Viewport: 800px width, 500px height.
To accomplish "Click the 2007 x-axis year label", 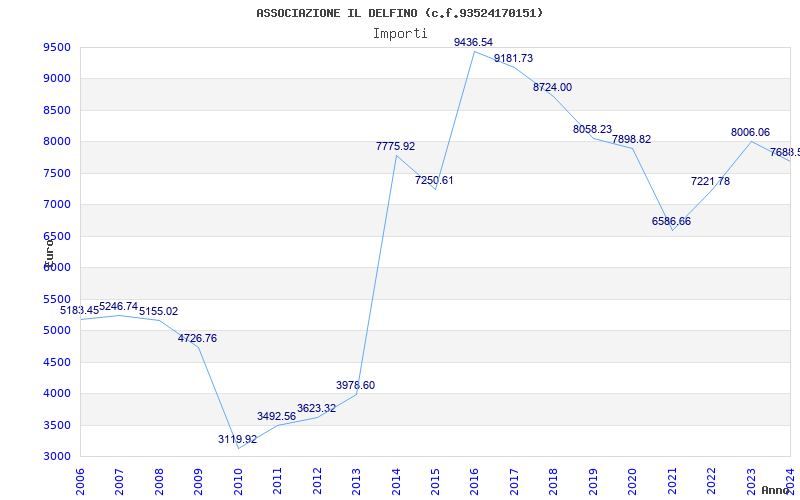I will (x=119, y=482).
